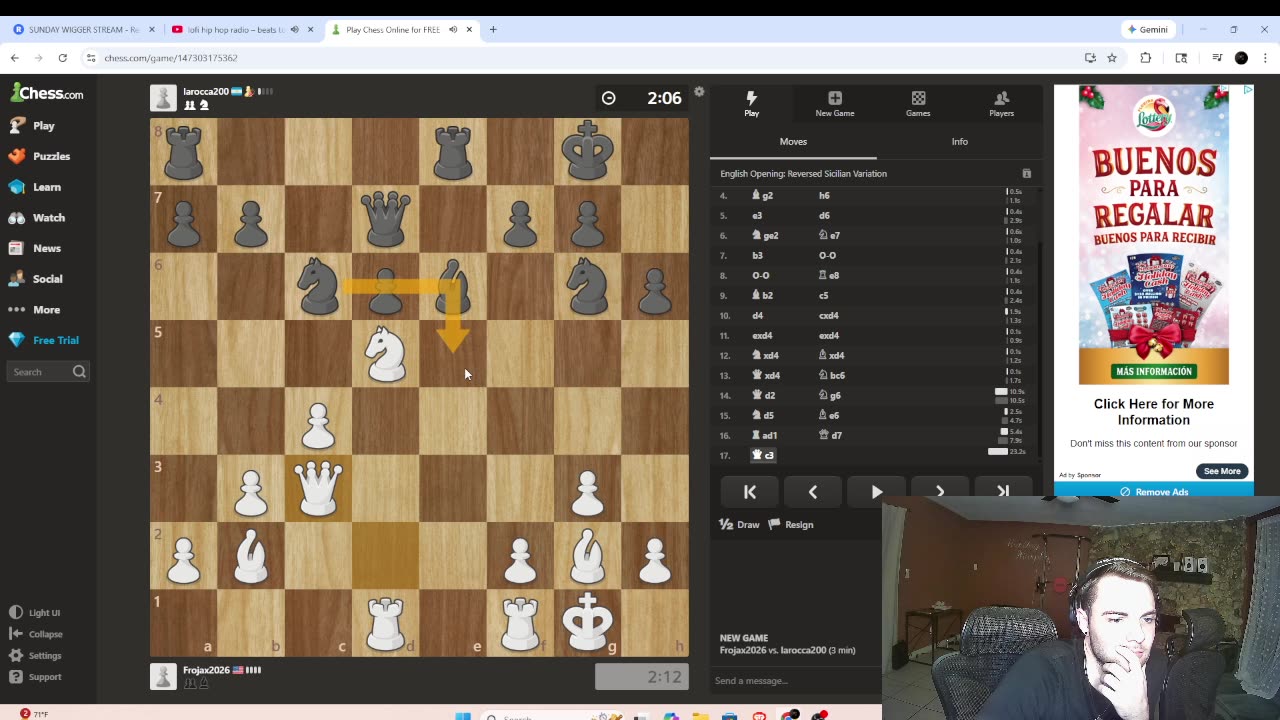Click the Settings item in the sidebar
The image size is (1280, 720).
[x=36, y=656]
